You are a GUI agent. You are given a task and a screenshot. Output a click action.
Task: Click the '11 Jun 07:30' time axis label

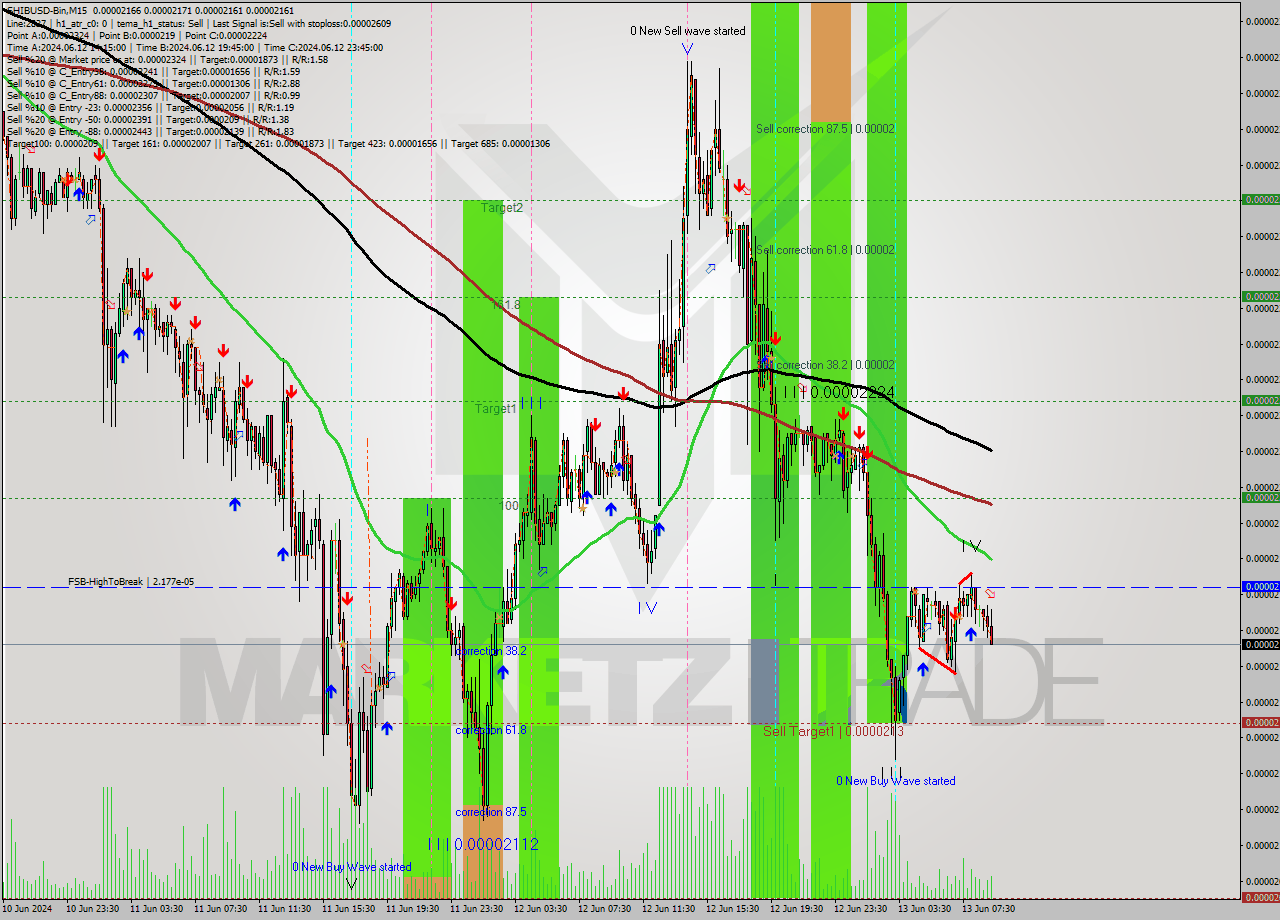coord(222,909)
